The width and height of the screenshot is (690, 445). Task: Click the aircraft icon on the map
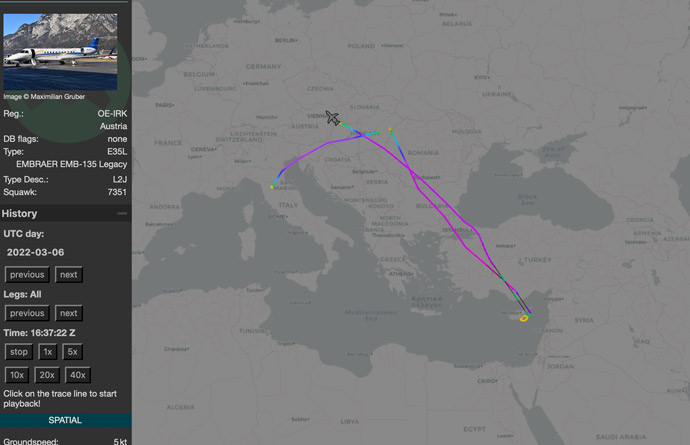332,118
